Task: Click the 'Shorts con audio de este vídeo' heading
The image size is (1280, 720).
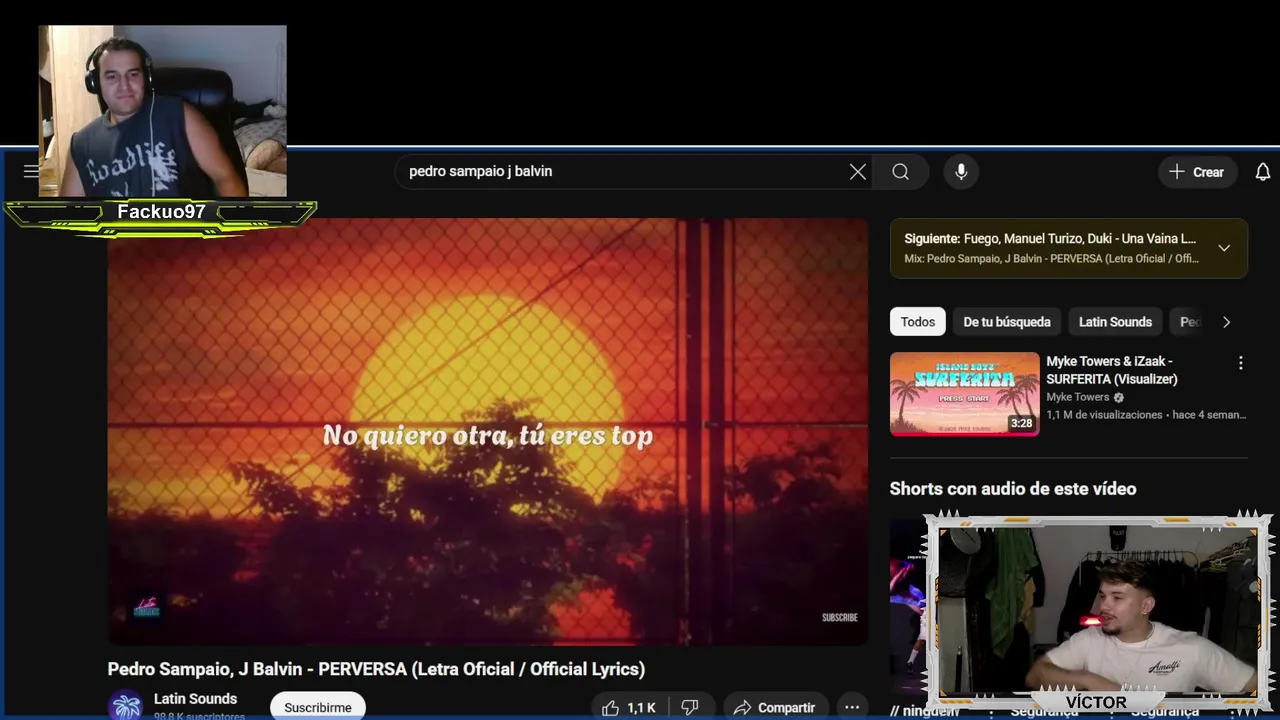Action: (x=1013, y=489)
